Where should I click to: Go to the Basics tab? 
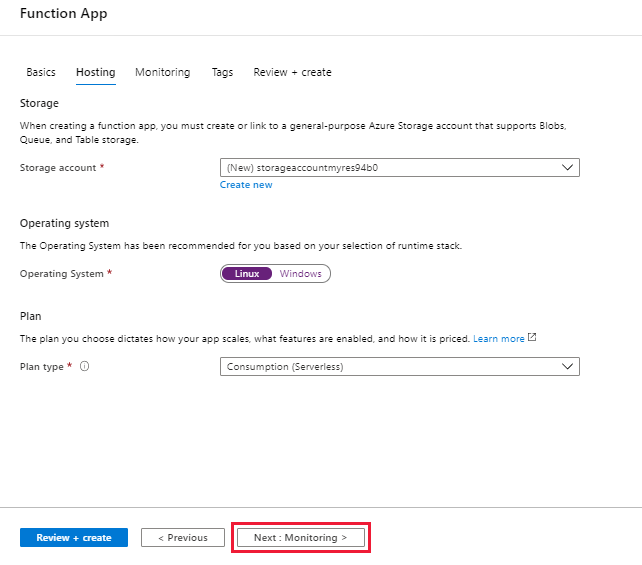coord(41,72)
